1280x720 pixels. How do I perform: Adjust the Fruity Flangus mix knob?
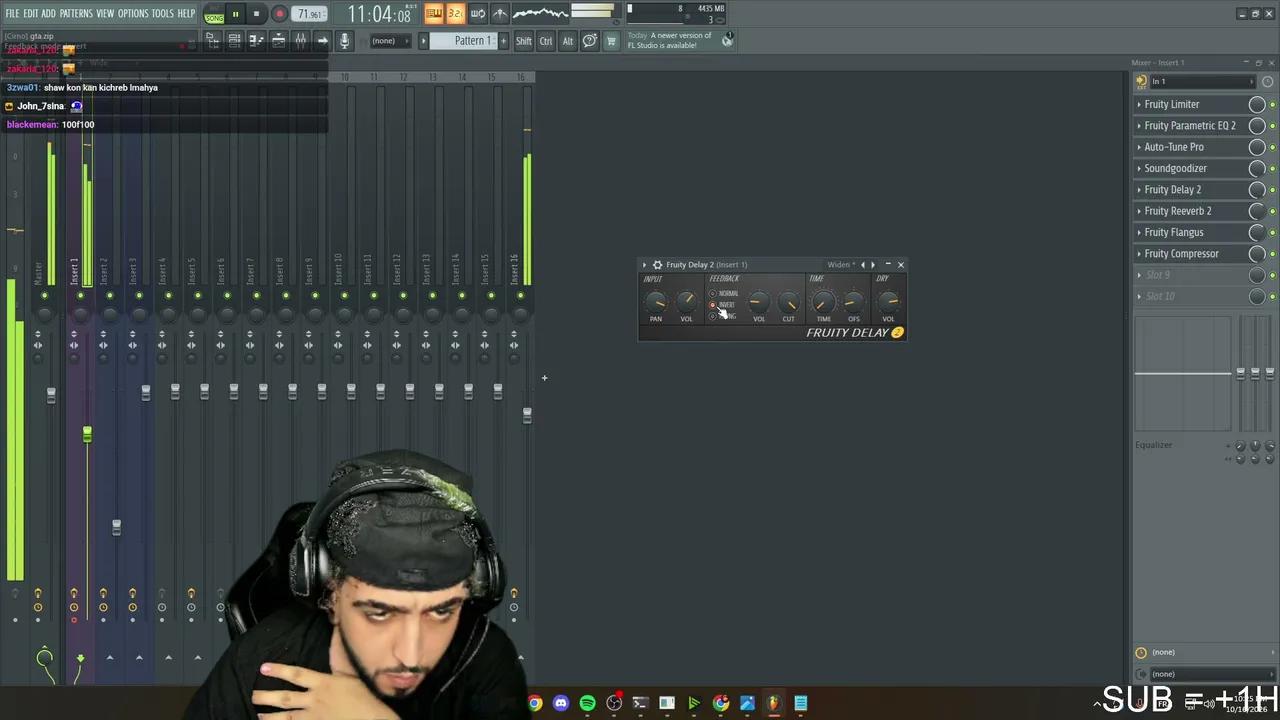point(1257,233)
